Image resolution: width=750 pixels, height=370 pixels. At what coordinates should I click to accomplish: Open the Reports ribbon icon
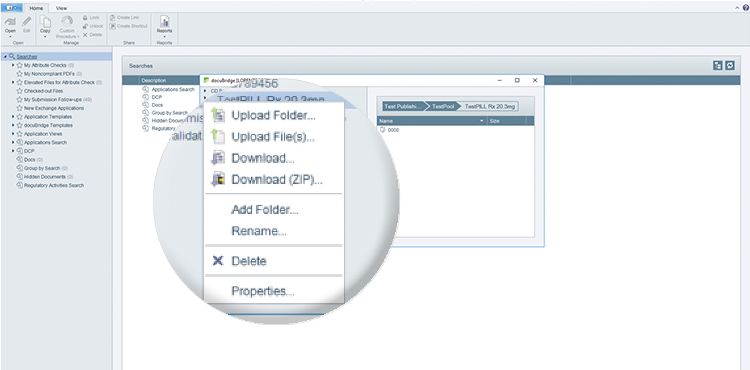(164, 22)
